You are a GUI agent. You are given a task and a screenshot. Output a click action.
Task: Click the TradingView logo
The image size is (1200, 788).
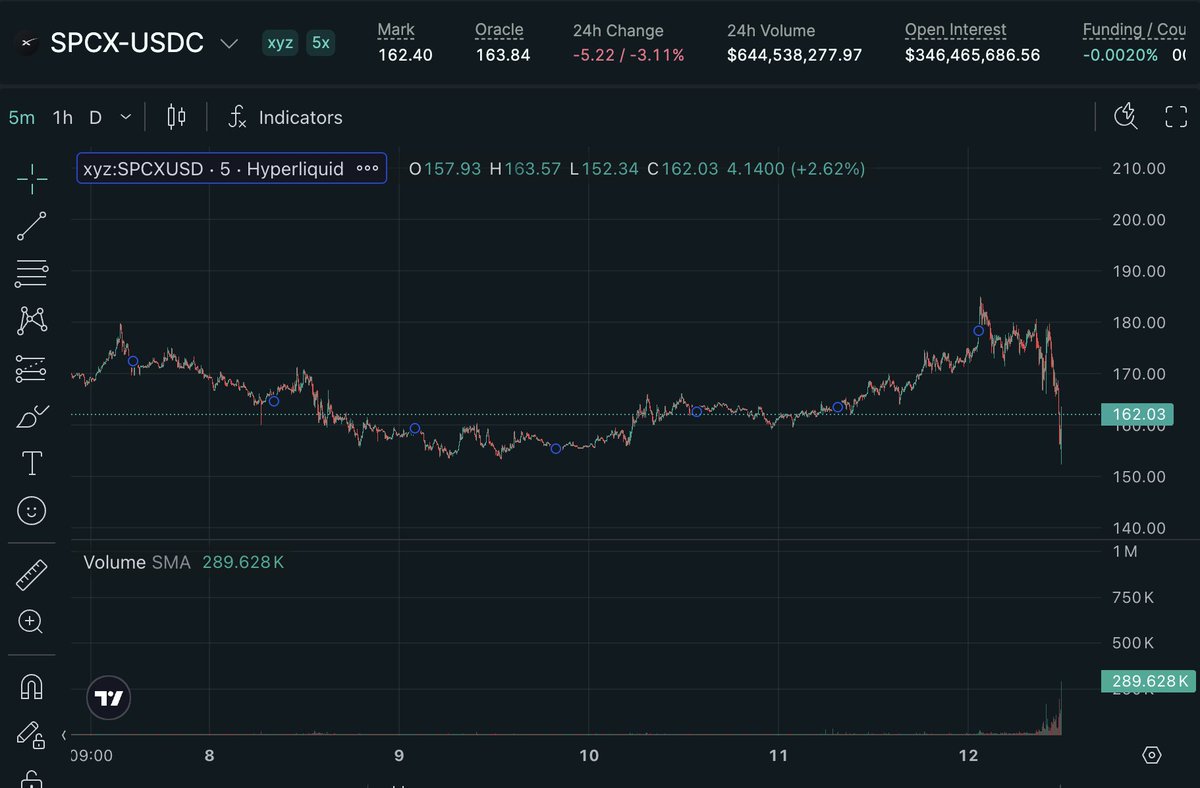click(109, 697)
